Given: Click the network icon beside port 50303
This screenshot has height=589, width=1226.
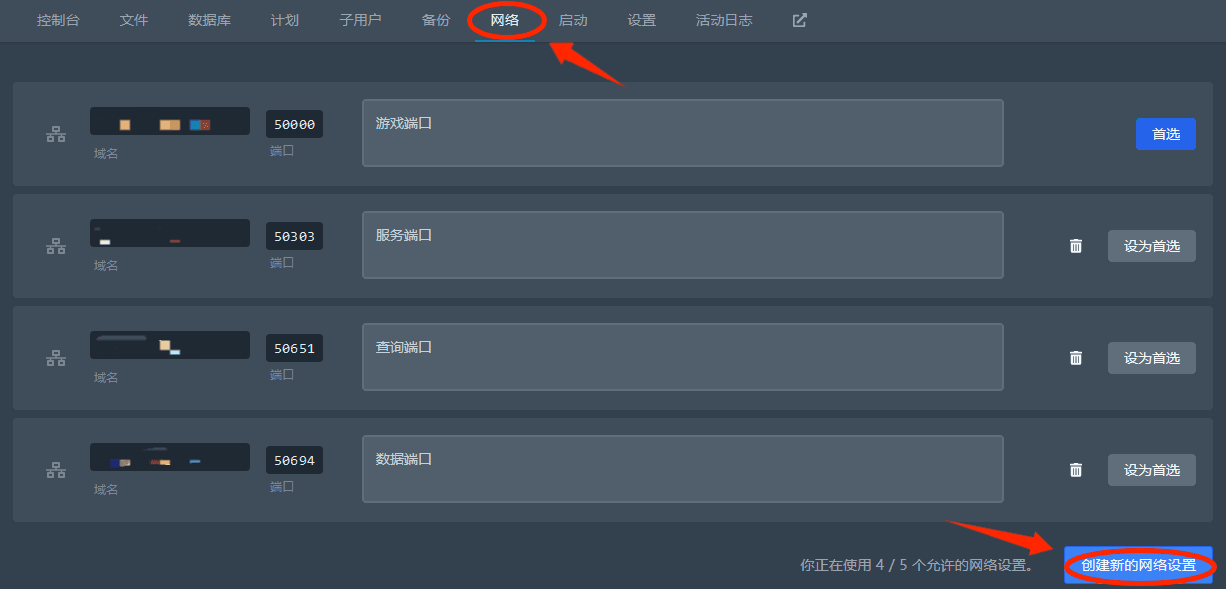Looking at the screenshot, I should [56, 246].
